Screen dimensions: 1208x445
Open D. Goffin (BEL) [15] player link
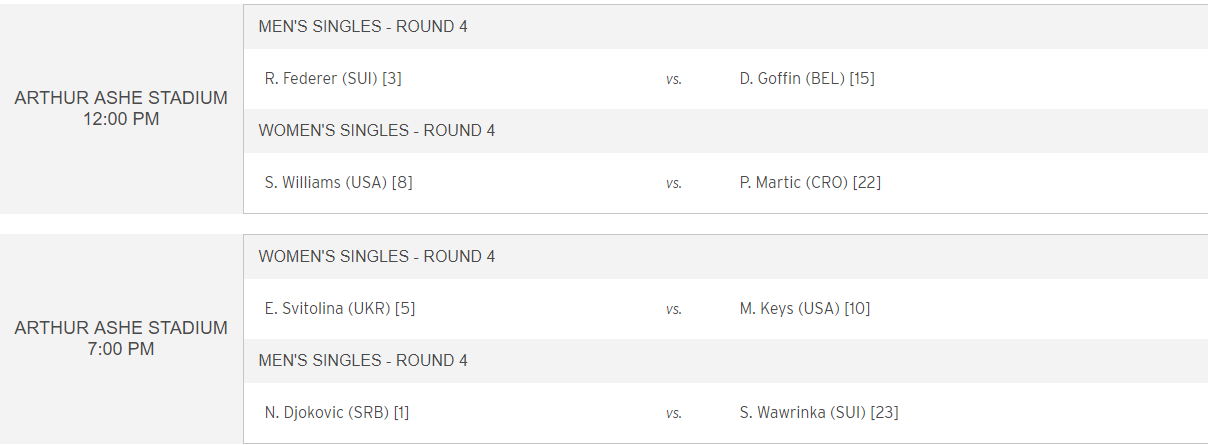tap(807, 78)
